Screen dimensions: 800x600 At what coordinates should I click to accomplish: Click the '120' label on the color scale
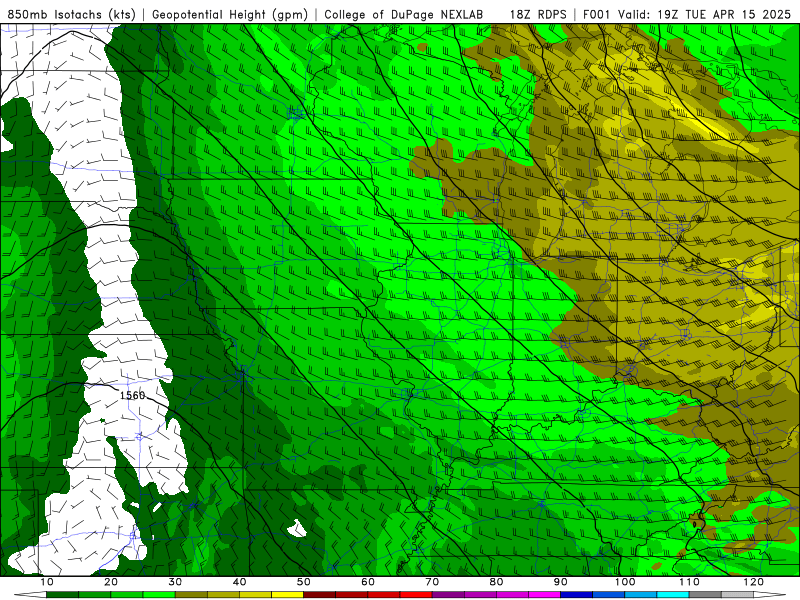[x=754, y=582]
